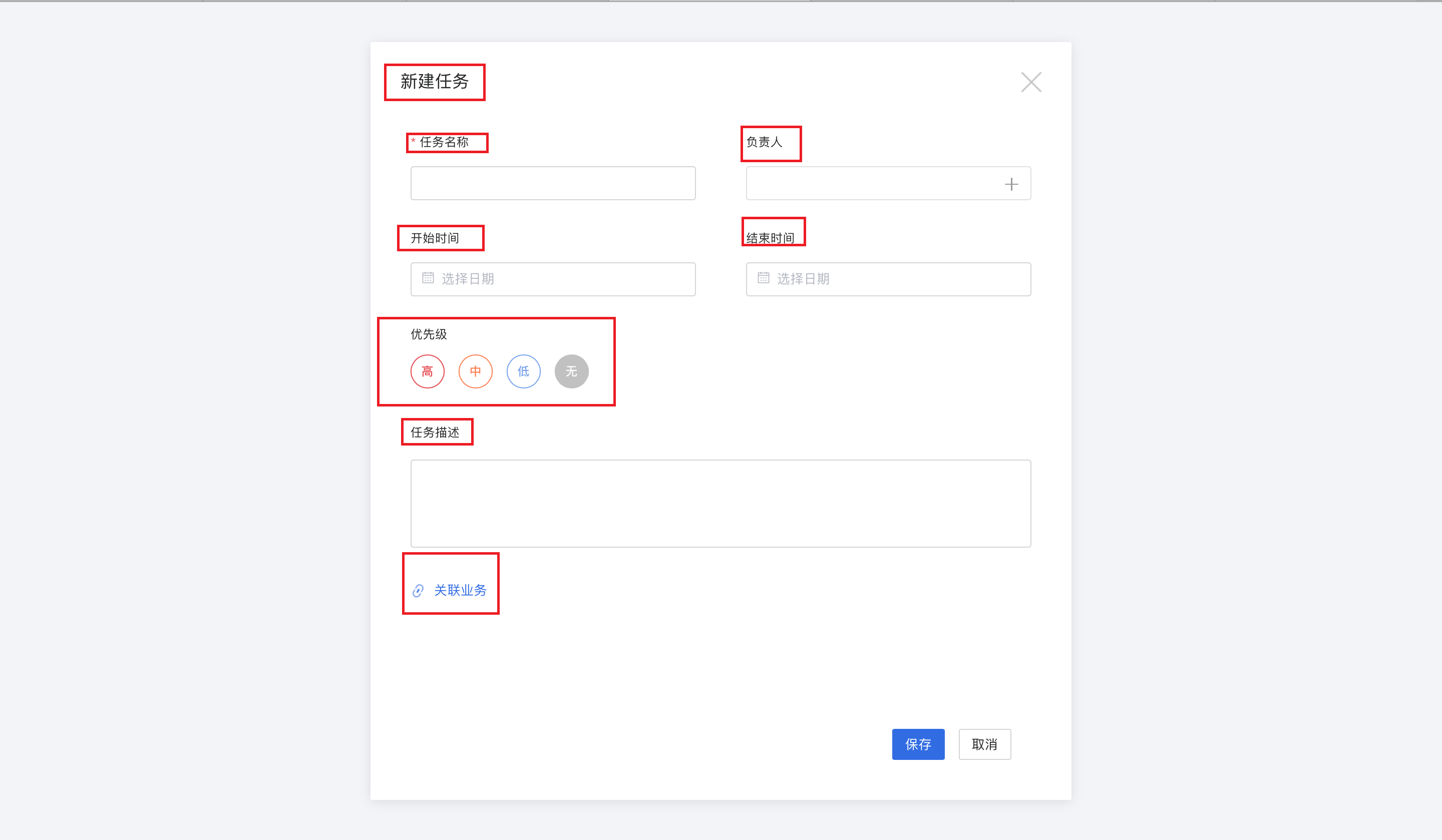
Task: Close the 新建任务 dialog with the X icon
Action: 1030,83
